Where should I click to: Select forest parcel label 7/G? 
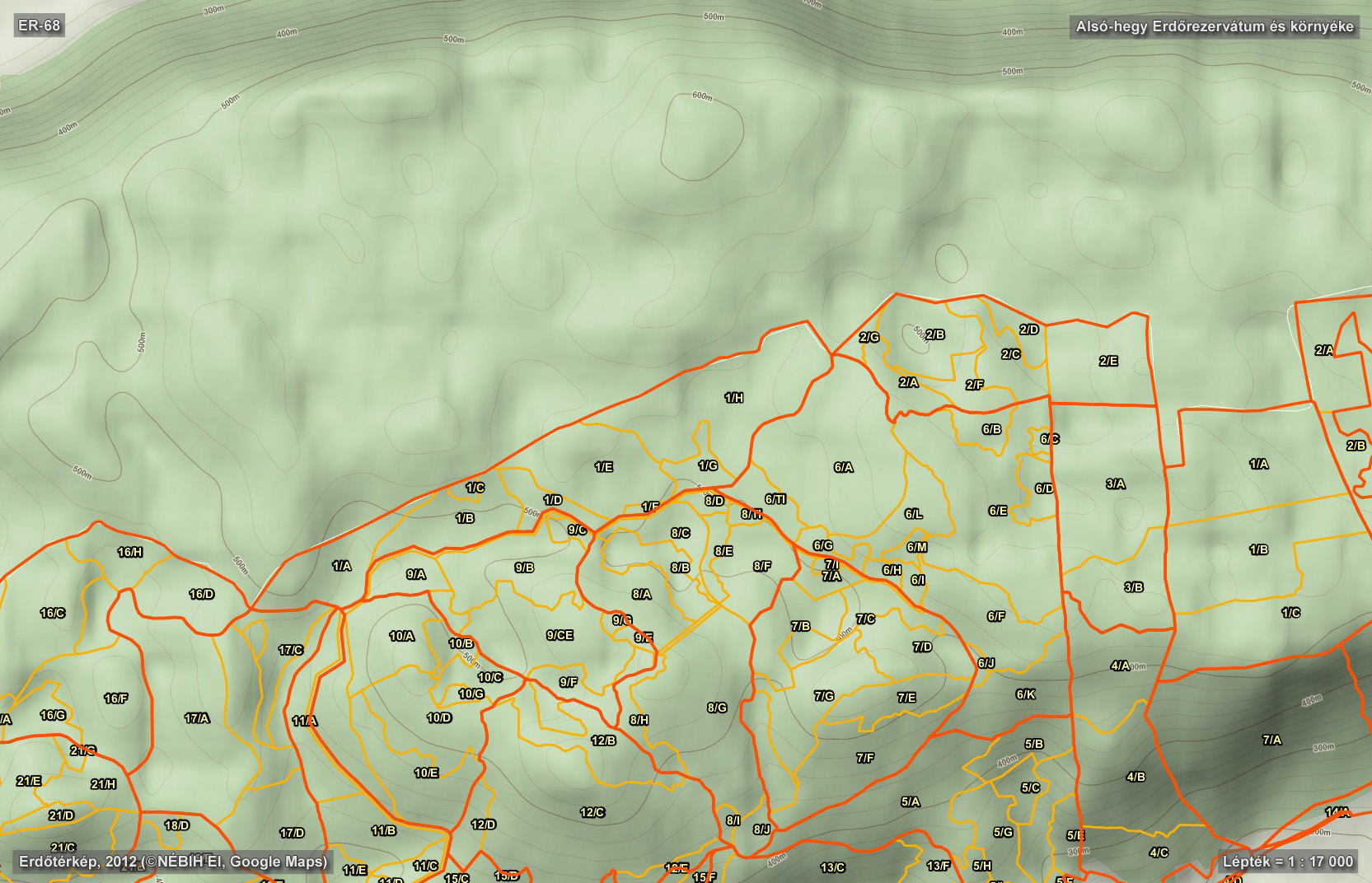[824, 696]
